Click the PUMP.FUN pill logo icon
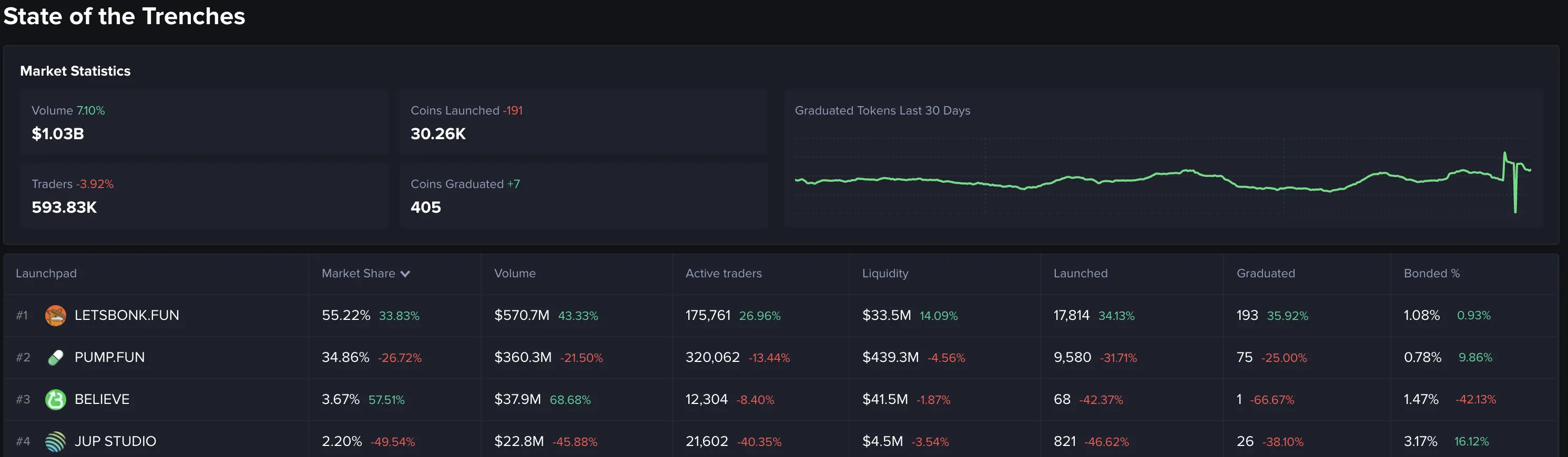Screen dimensions: 1568x457 (55, 357)
